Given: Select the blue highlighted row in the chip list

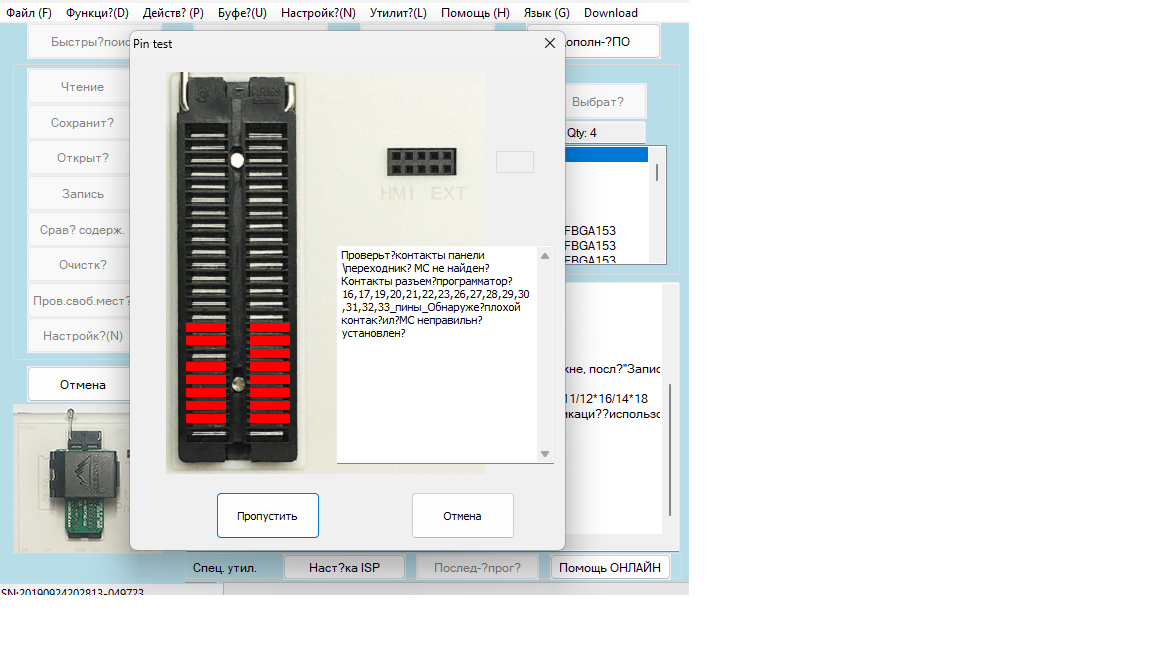Looking at the screenshot, I should (606, 155).
